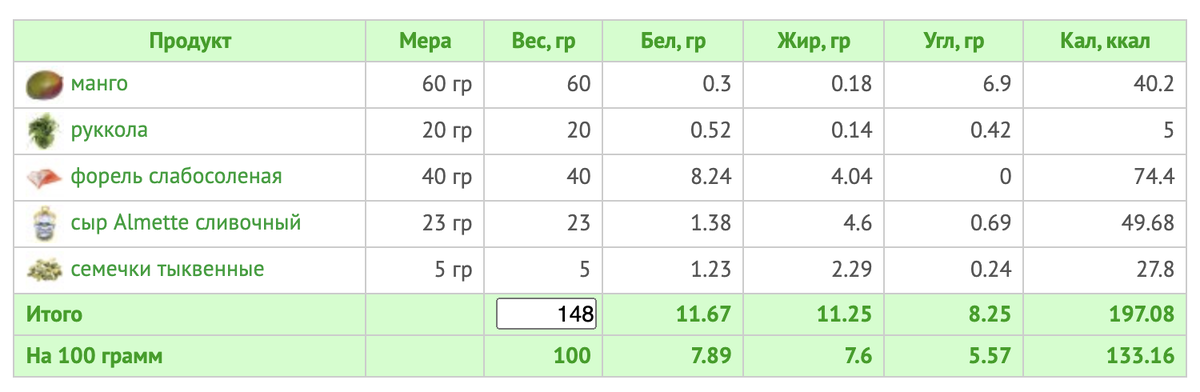Click the Almette cheese jar icon
Image resolution: width=1200 pixels, height=392 pixels.
pyautogui.click(x=43, y=223)
